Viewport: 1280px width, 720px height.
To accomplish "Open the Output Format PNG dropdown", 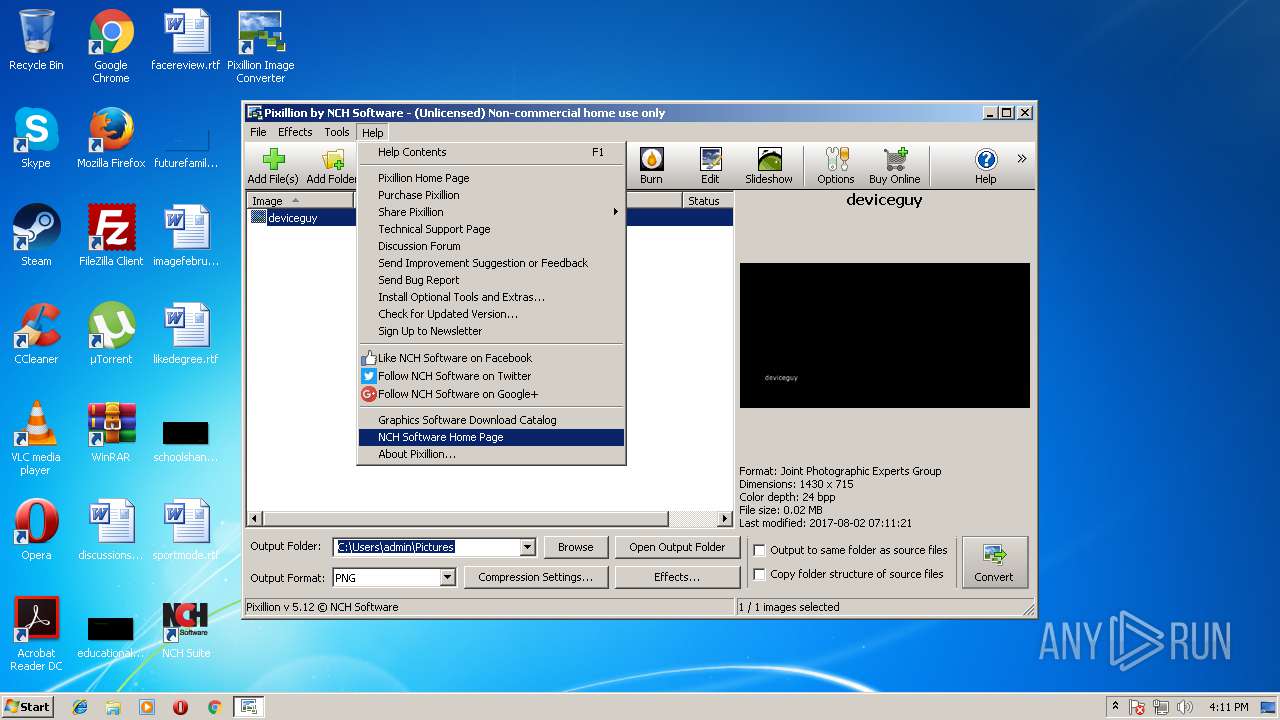I will (x=447, y=577).
